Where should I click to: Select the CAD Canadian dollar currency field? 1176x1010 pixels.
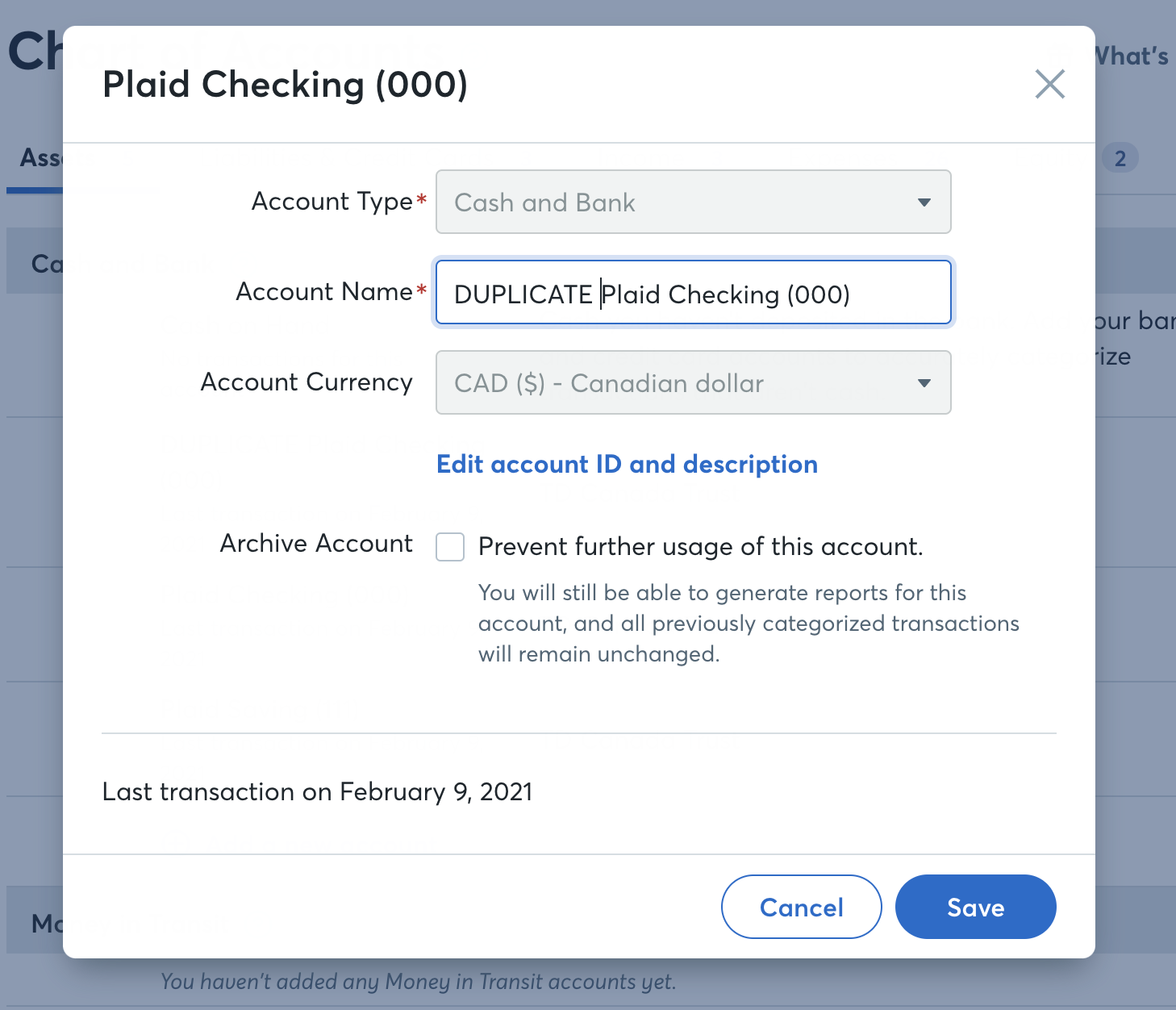coord(693,383)
